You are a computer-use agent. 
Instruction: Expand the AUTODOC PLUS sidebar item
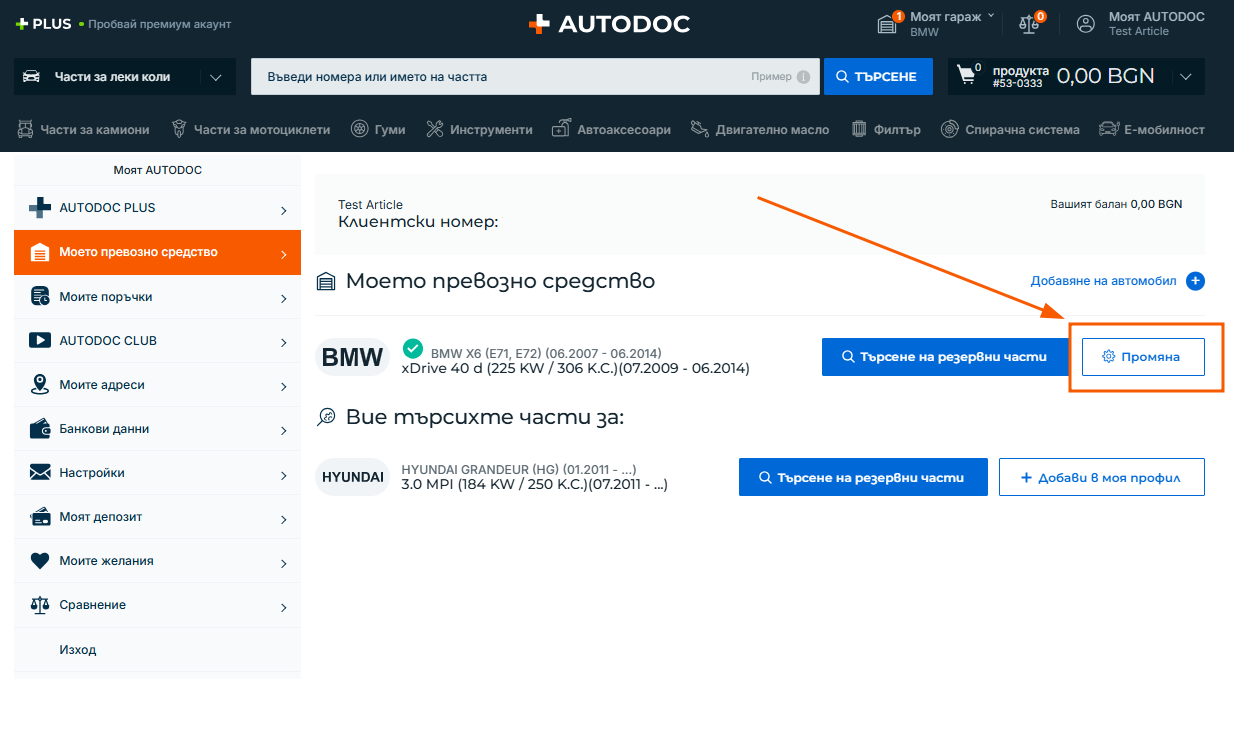(157, 208)
